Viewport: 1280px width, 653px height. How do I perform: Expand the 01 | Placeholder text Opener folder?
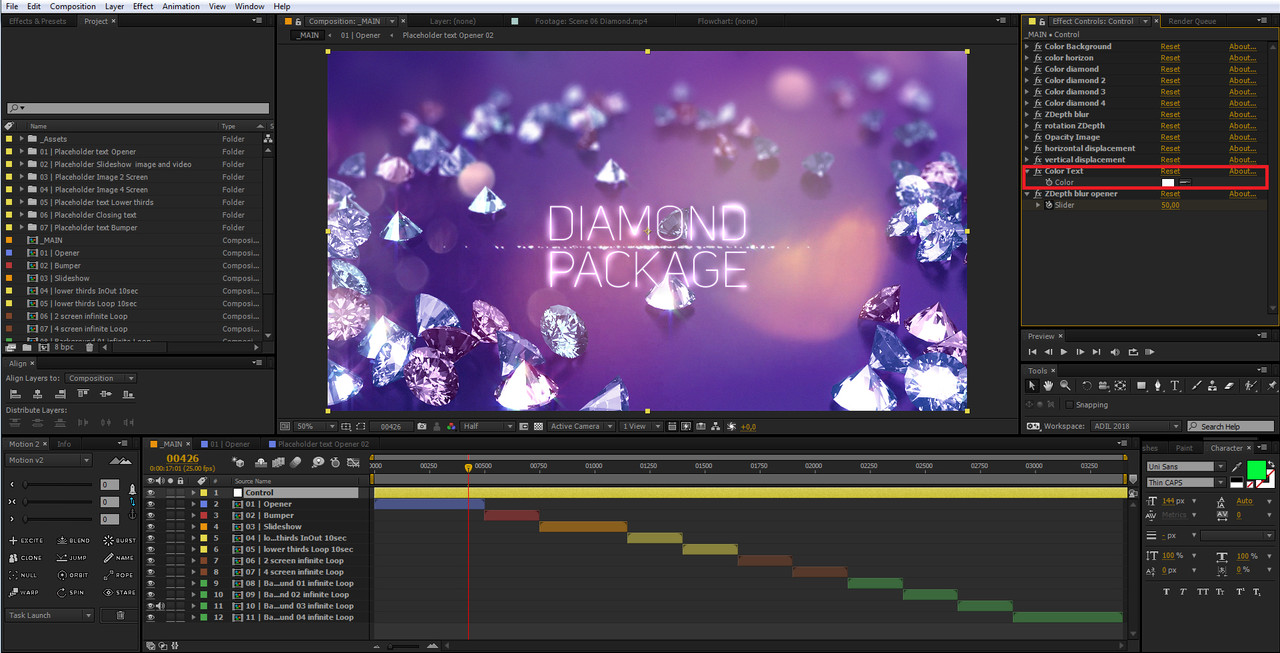(22, 152)
